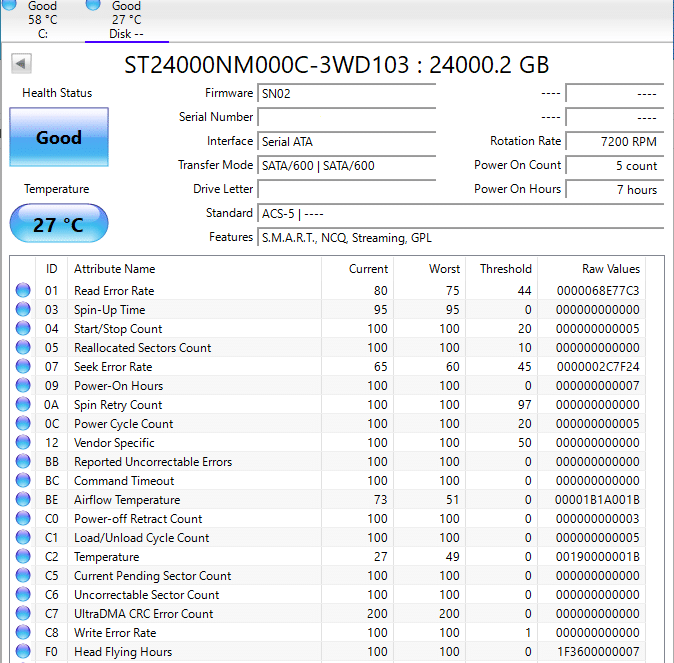Click raw value 1F3600000007
674x663 pixels.
(x=598, y=652)
